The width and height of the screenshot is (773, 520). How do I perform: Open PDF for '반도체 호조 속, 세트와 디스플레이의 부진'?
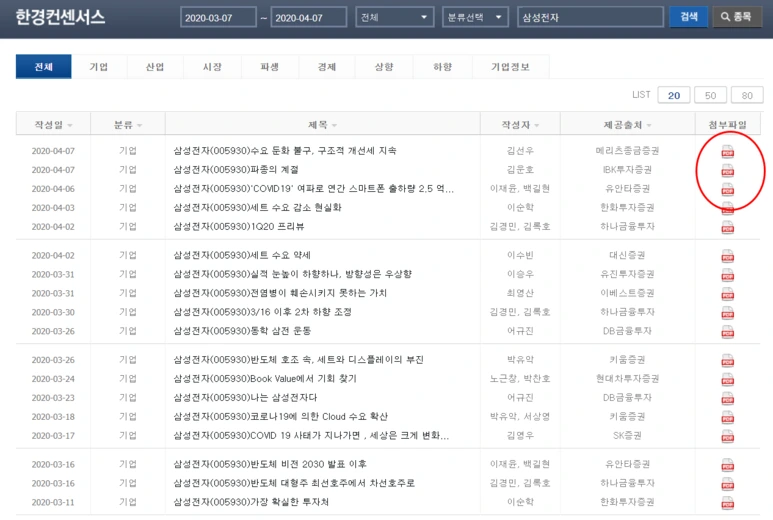(727, 360)
